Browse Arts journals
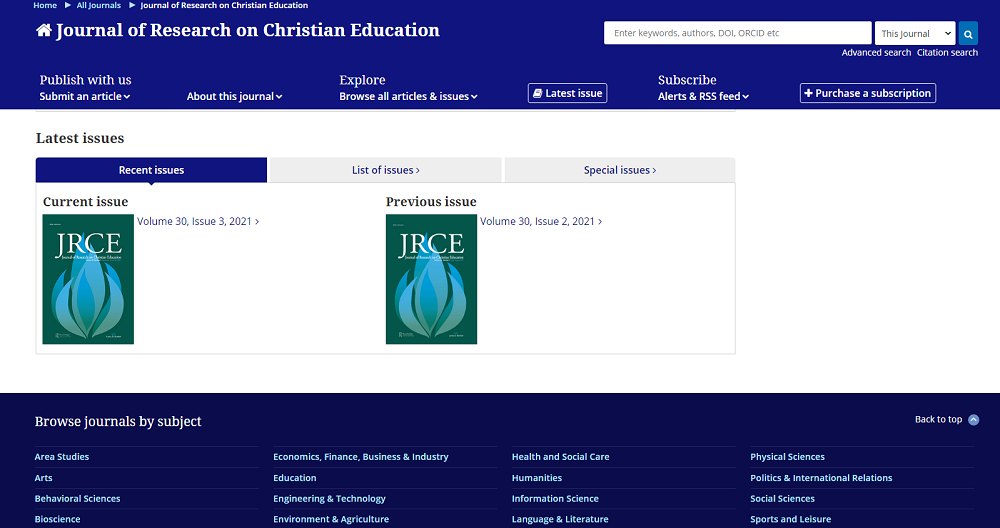The height and width of the screenshot is (528, 1000). pos(43,478)
